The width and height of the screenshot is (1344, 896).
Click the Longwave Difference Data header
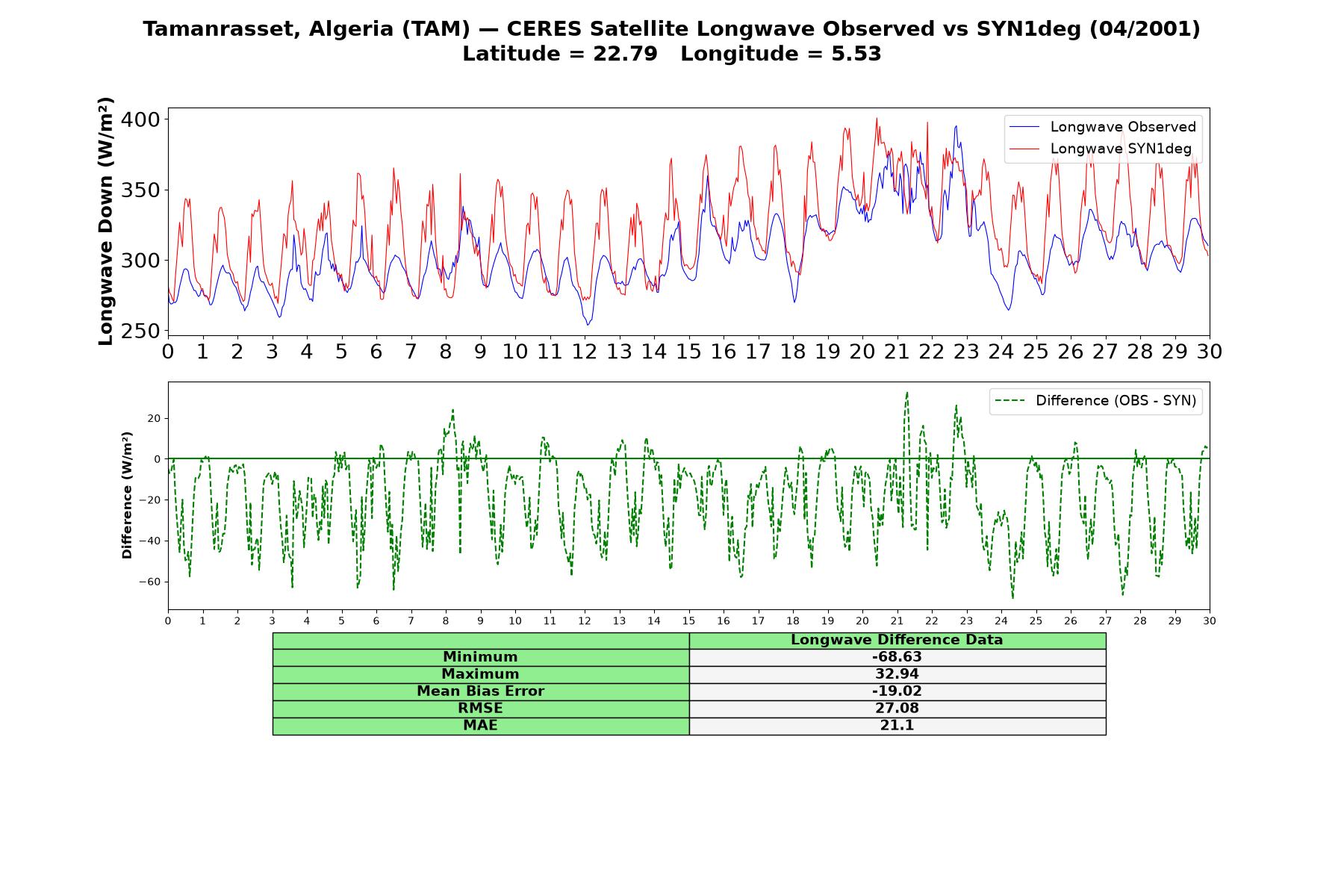click(897, 640)
